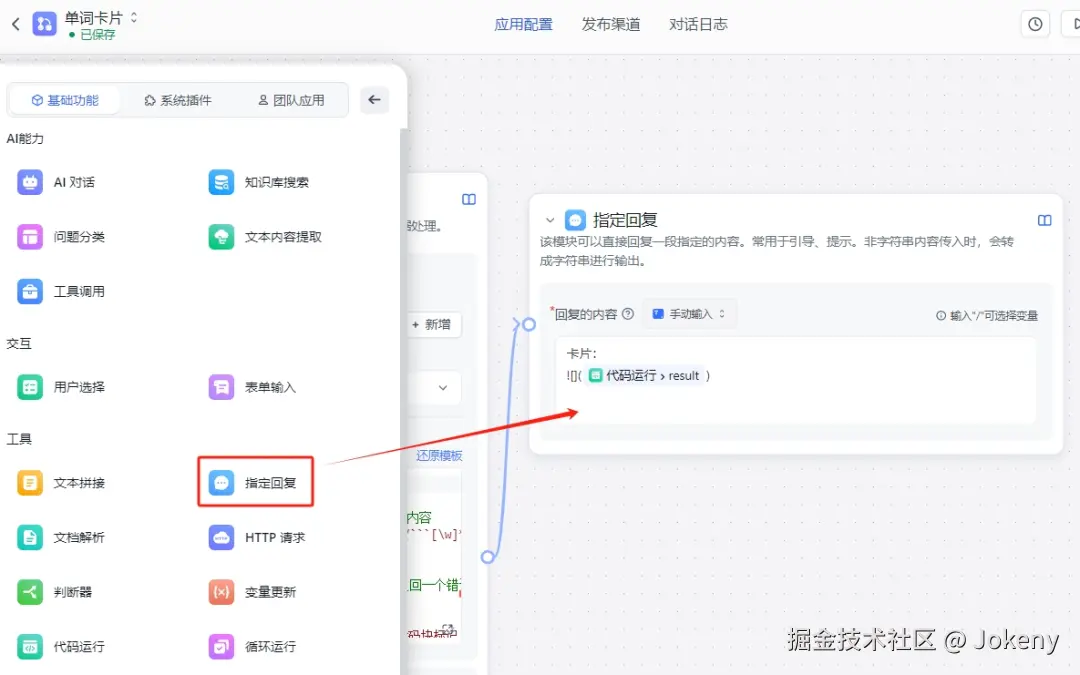Viewport: 1080px width, 675px height.
Task: Open the 应用配置 tab
Action: click(523, 25)
